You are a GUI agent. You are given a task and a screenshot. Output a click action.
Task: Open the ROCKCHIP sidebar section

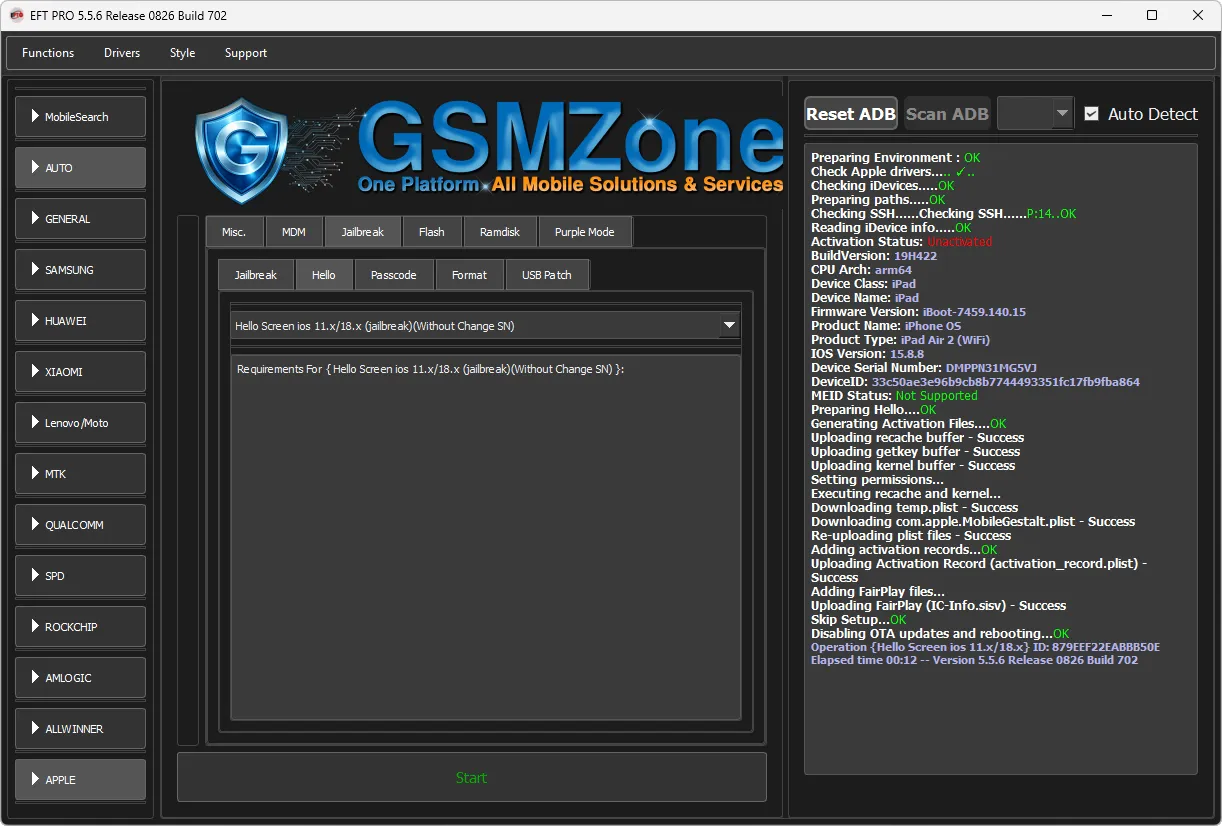coord(80,627)
